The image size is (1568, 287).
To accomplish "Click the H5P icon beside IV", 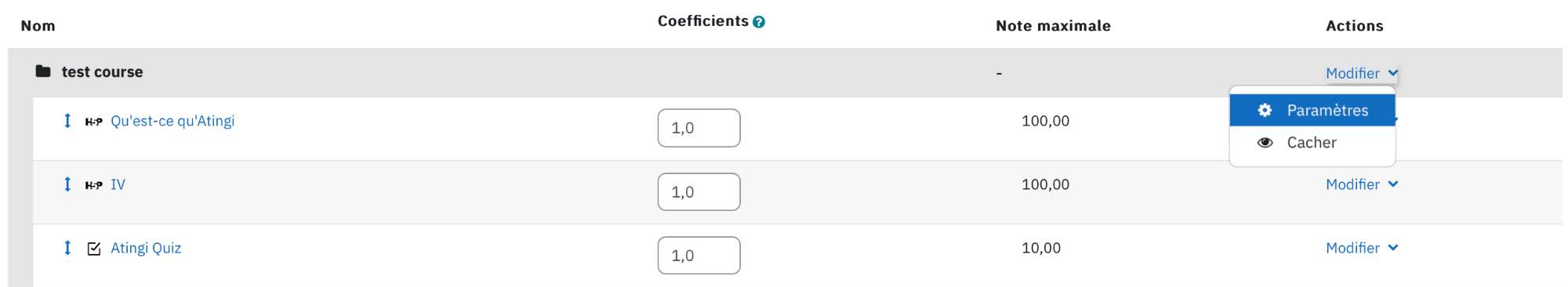I will click(94, 185).
